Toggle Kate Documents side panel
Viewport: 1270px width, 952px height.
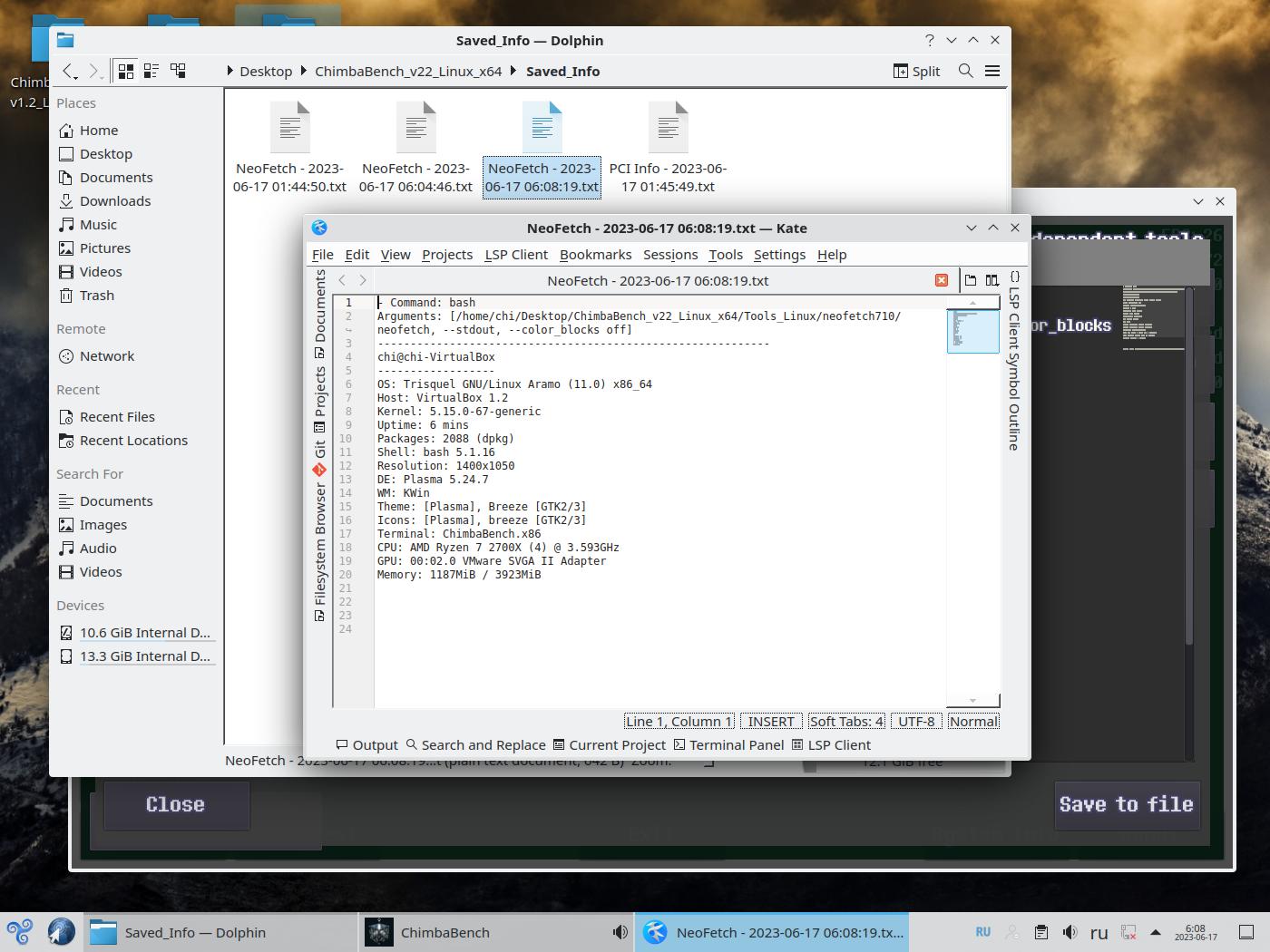pos(319,314)
